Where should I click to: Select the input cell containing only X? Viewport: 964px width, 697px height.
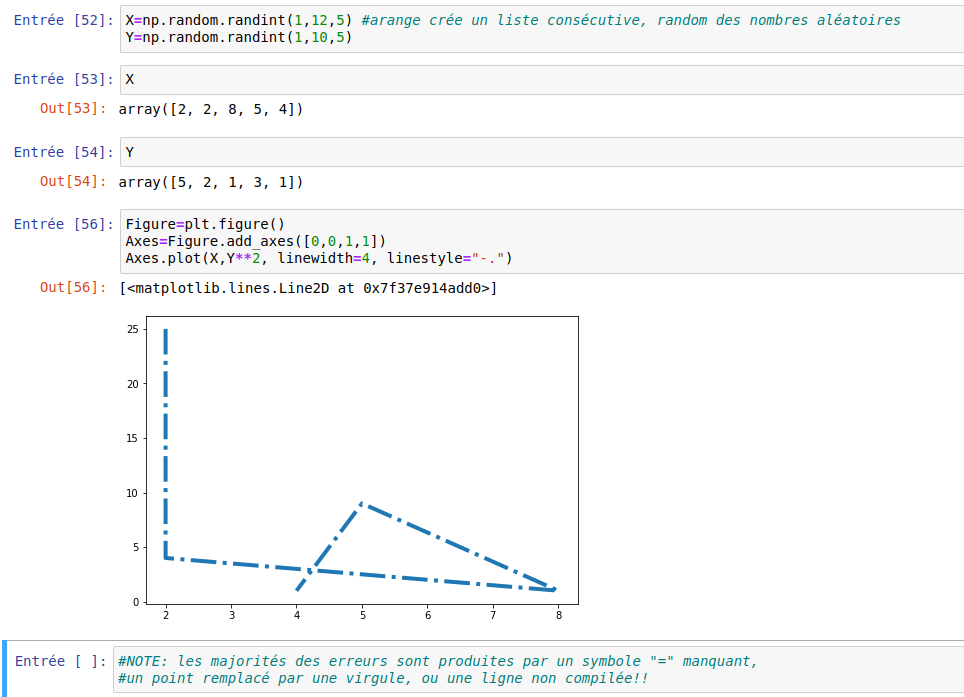click(540, 80)
